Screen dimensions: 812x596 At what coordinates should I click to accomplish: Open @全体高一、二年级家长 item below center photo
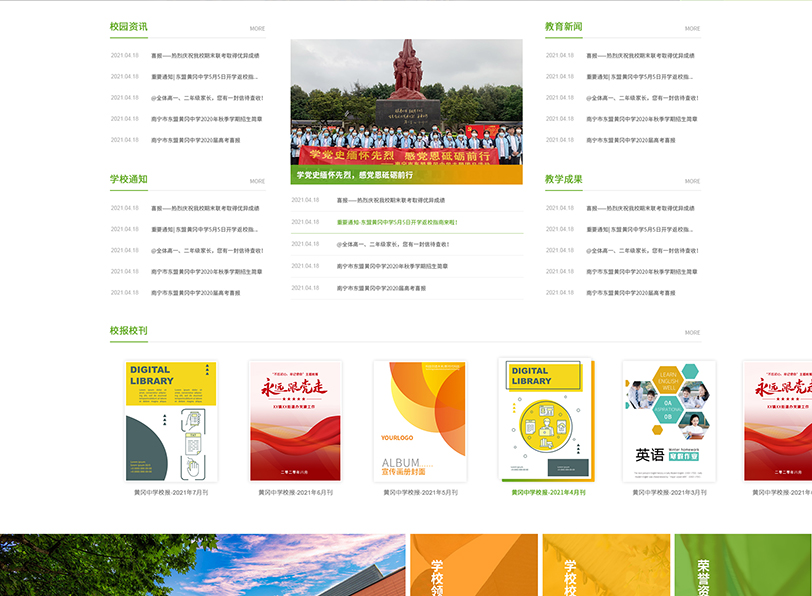tap(393, 244)
